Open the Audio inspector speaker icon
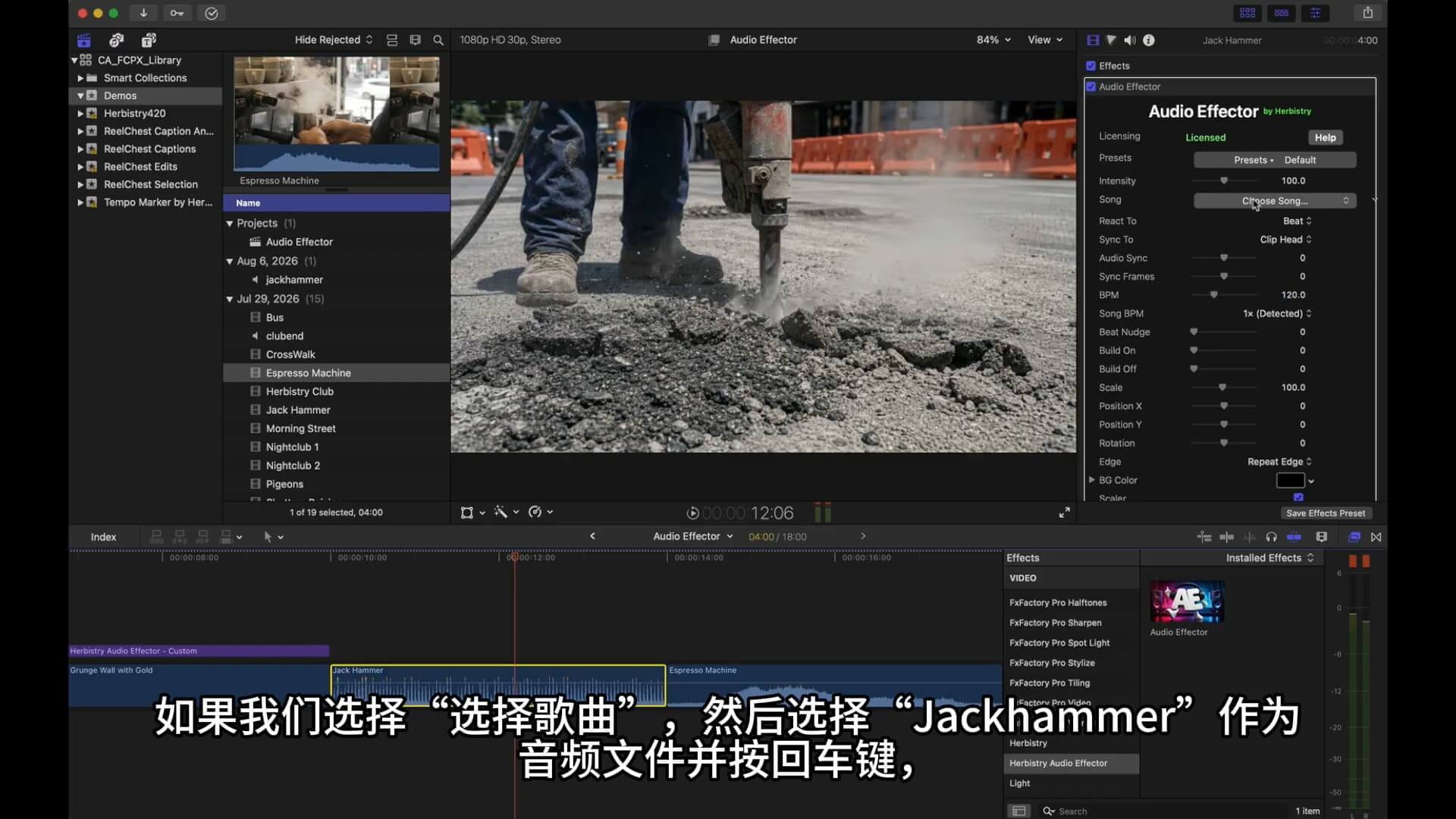 (x=1130, y=40)
